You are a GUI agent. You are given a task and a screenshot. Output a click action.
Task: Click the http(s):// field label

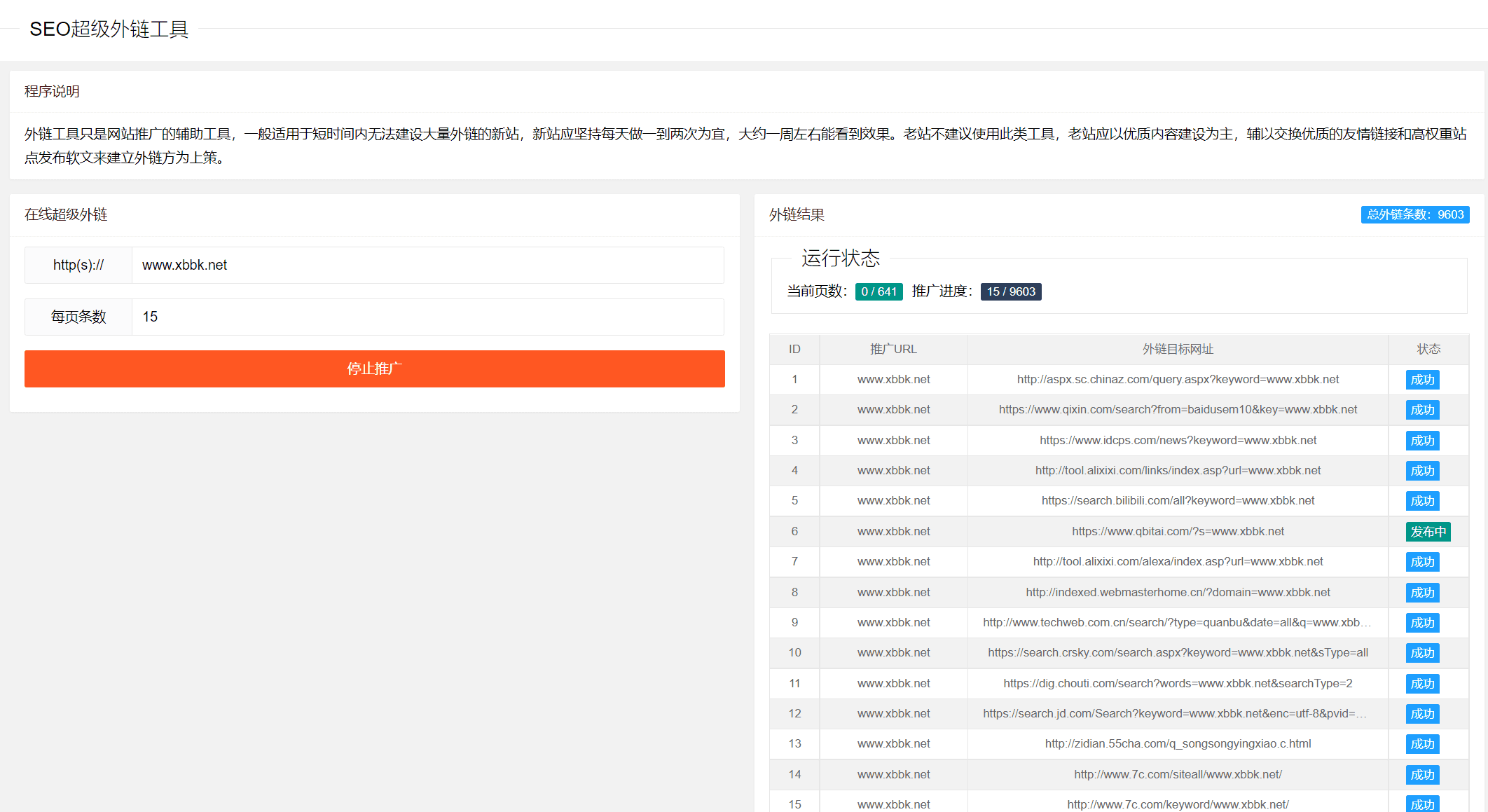78,265
